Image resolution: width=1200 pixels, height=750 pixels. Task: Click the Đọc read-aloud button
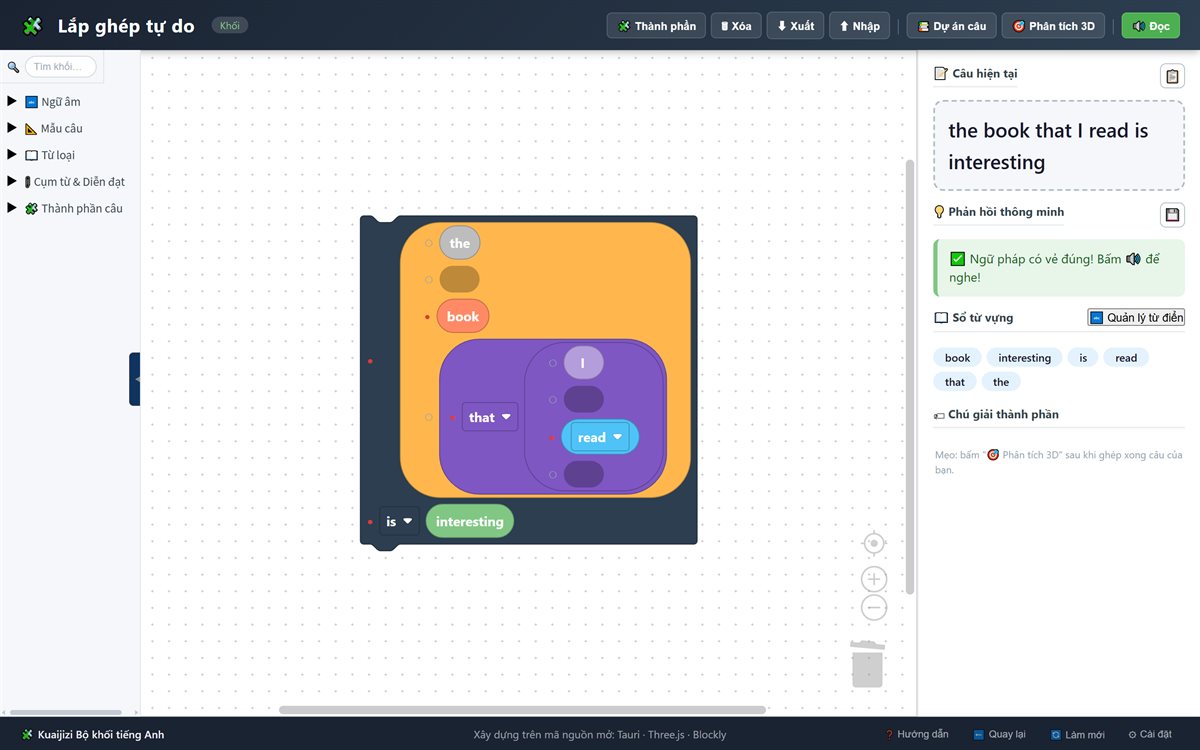(1151, 26)
